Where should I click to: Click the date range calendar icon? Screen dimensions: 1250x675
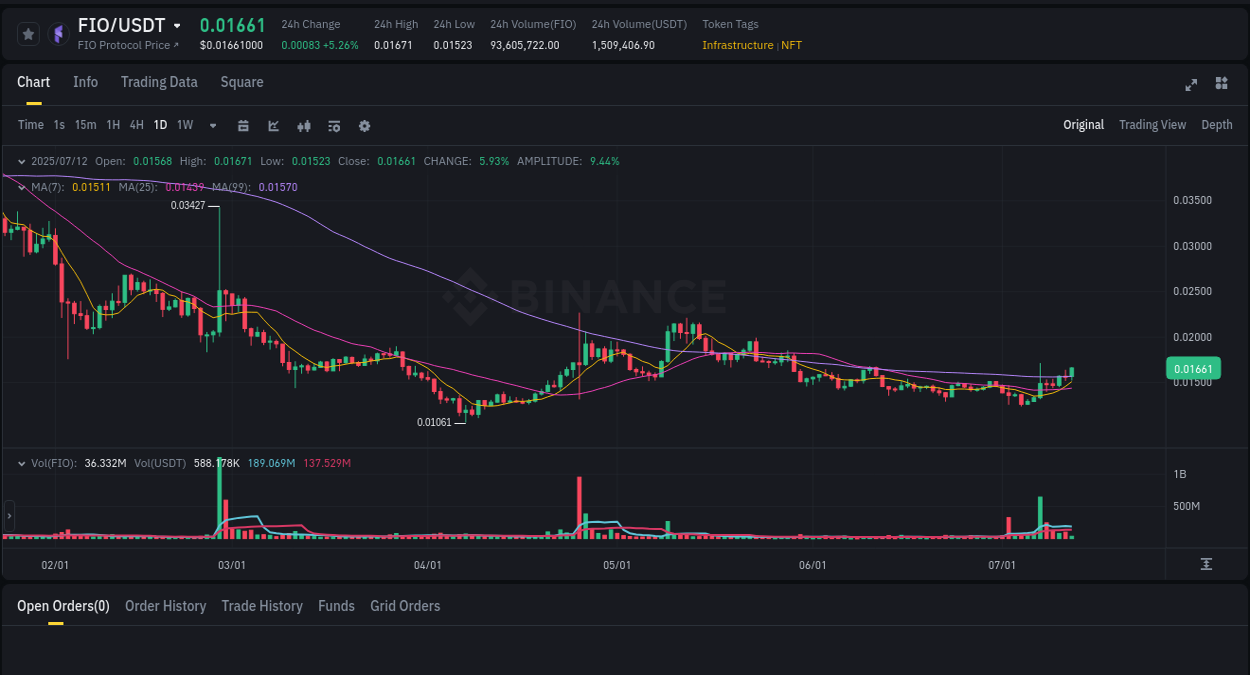pyautogui.click(x=243, y=125)
